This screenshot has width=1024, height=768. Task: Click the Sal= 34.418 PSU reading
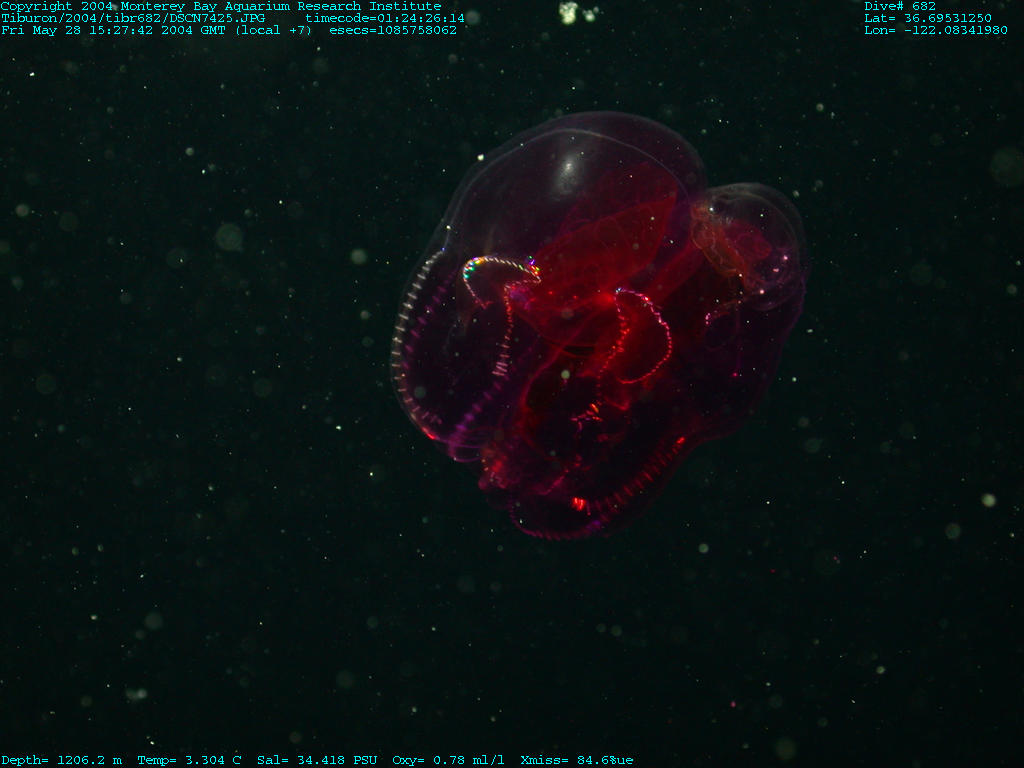click(x=317, y=760)
